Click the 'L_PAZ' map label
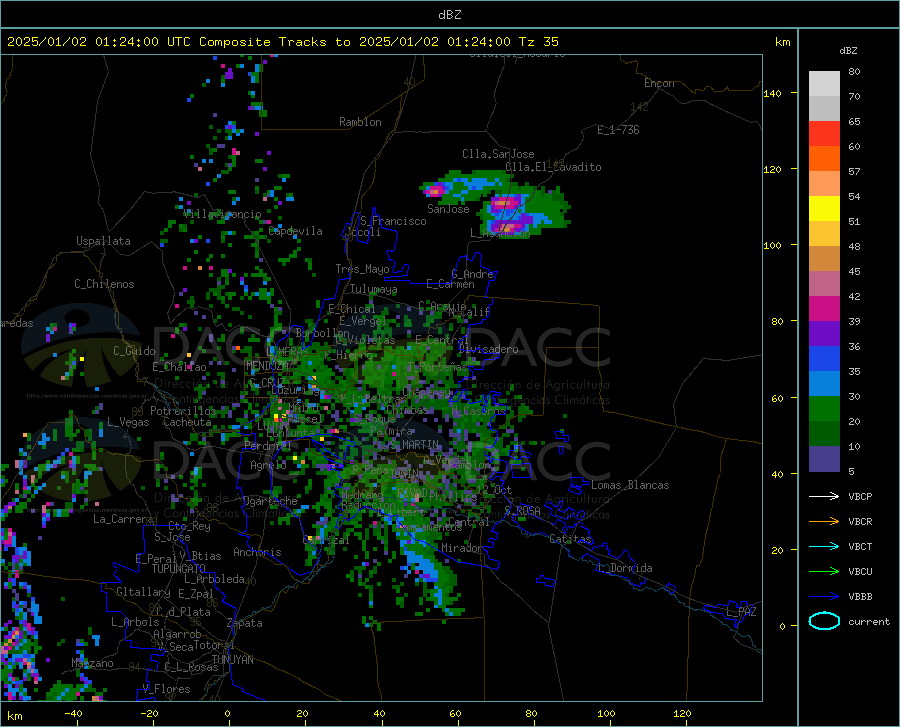 click(741, 612)
